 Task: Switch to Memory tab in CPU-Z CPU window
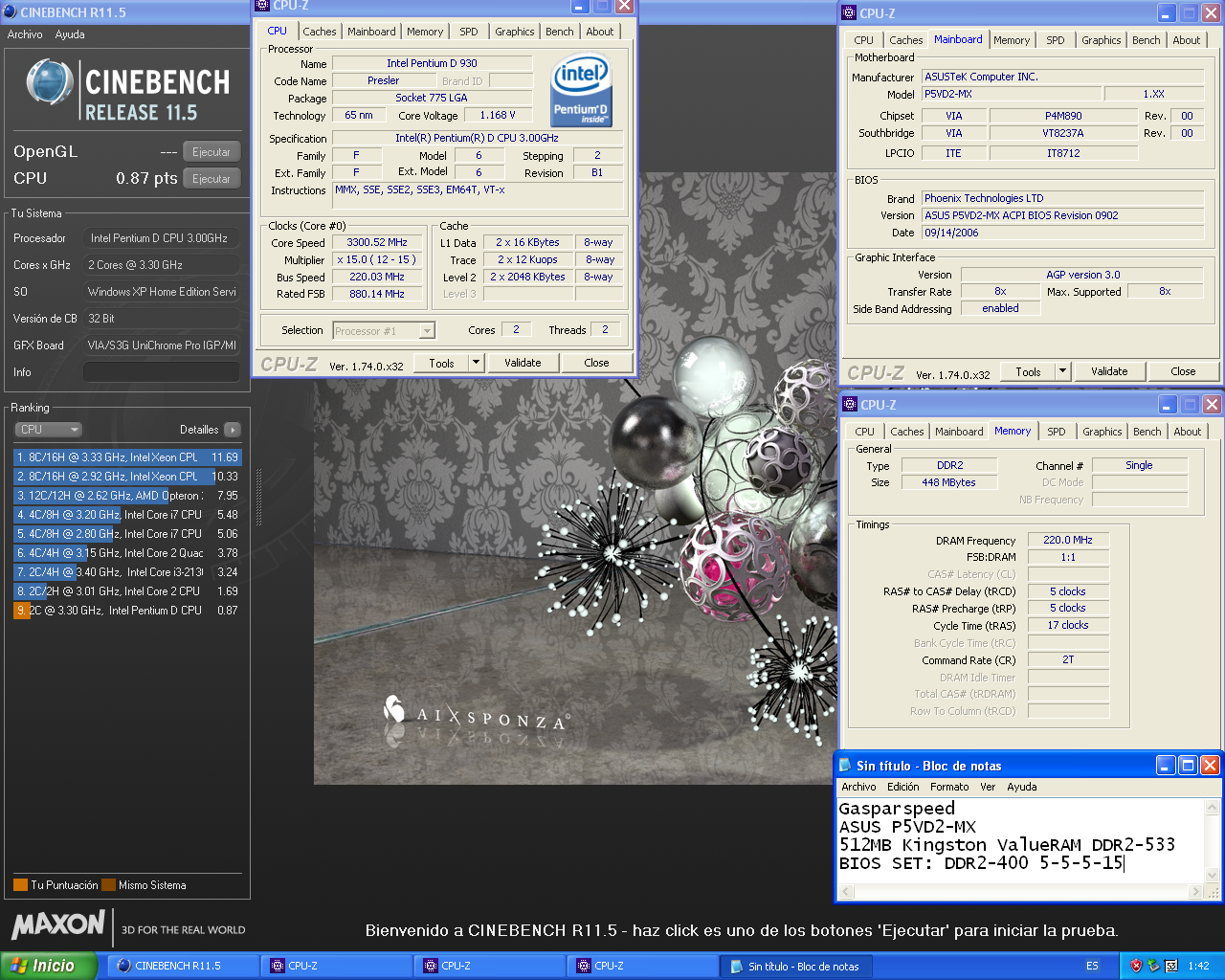[425, 32]
